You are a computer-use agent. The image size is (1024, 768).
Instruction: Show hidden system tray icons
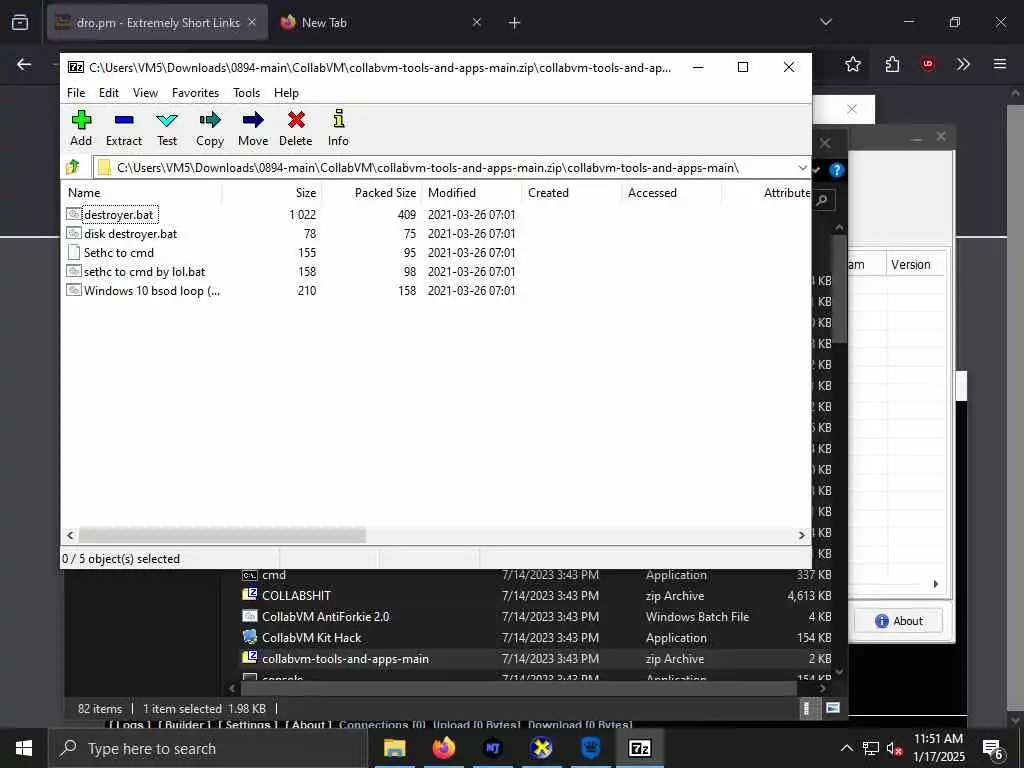846,748
